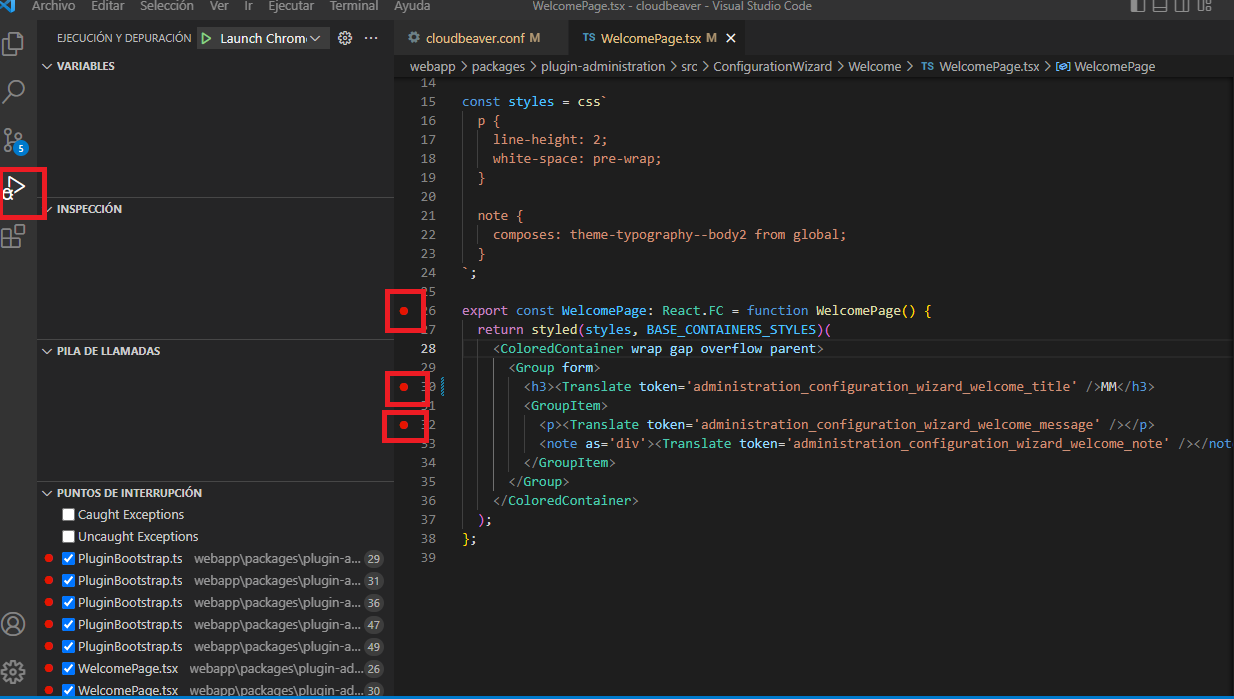The width and height of the screenshot is (1234, 699).
Task: Open the Search view
Action: (14, 92)
